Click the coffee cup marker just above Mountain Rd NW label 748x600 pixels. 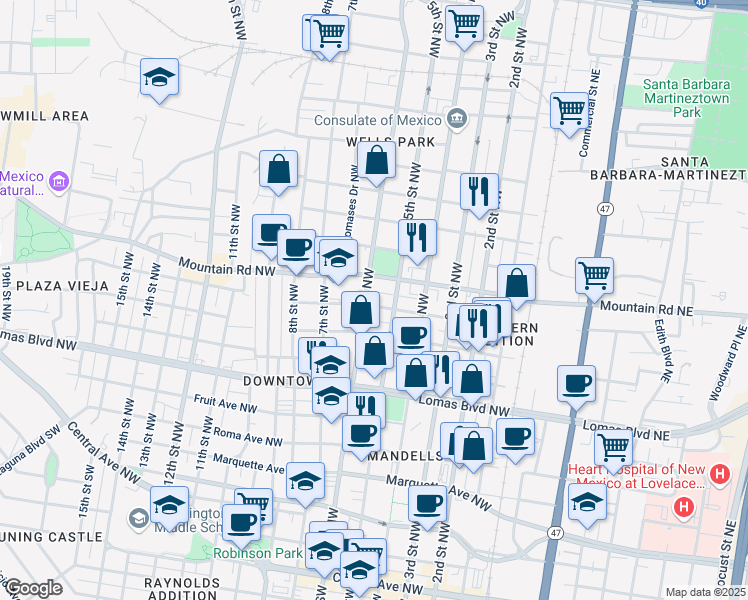296,248
